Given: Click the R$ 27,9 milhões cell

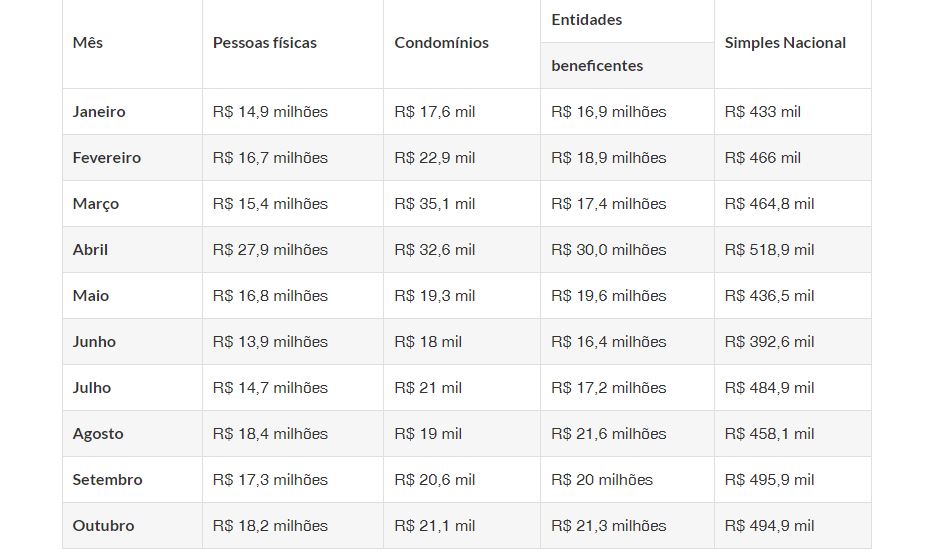Looking at the screenshot, I should pos(270,250).
